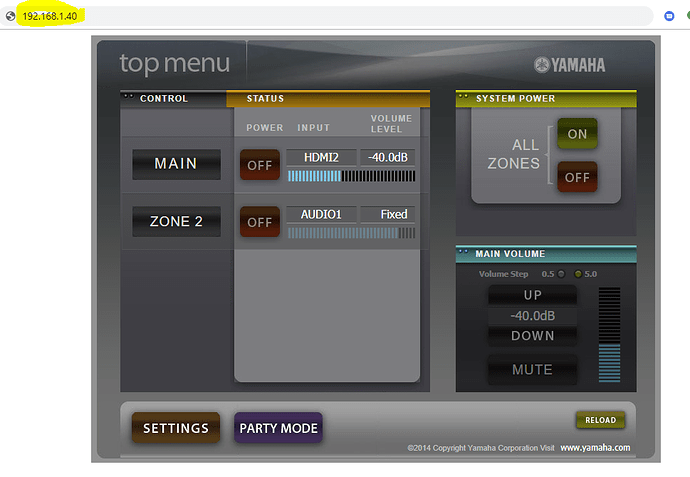
Task: Click the CONTROL header tab
Action: [173, 99]
